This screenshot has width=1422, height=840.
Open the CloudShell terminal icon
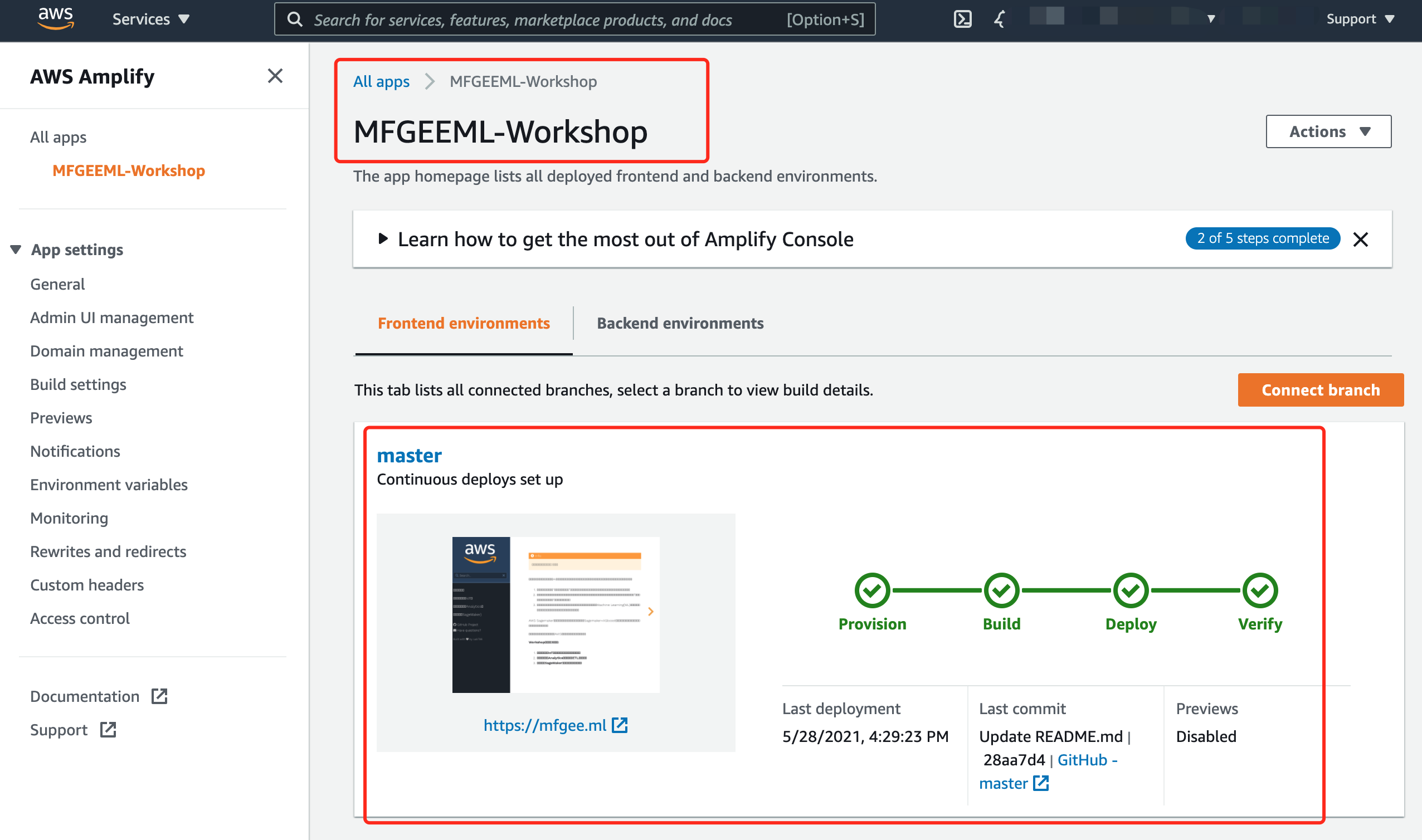(x=962, y=19)
